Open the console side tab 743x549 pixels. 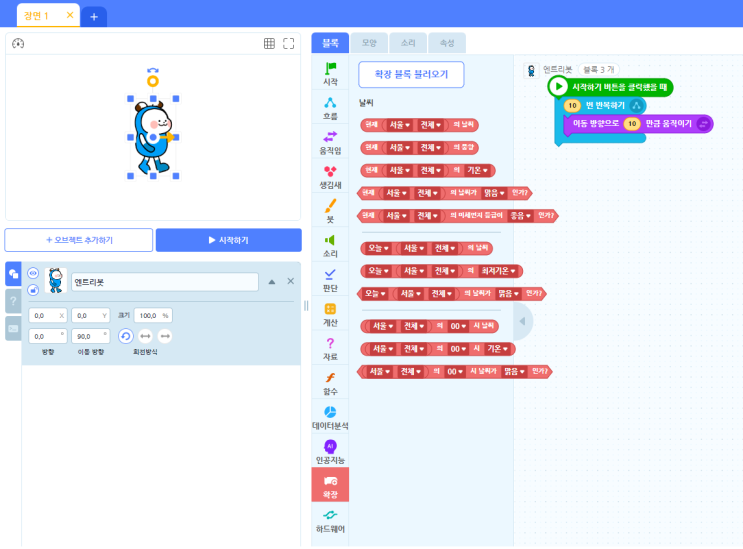pos(13,328)
